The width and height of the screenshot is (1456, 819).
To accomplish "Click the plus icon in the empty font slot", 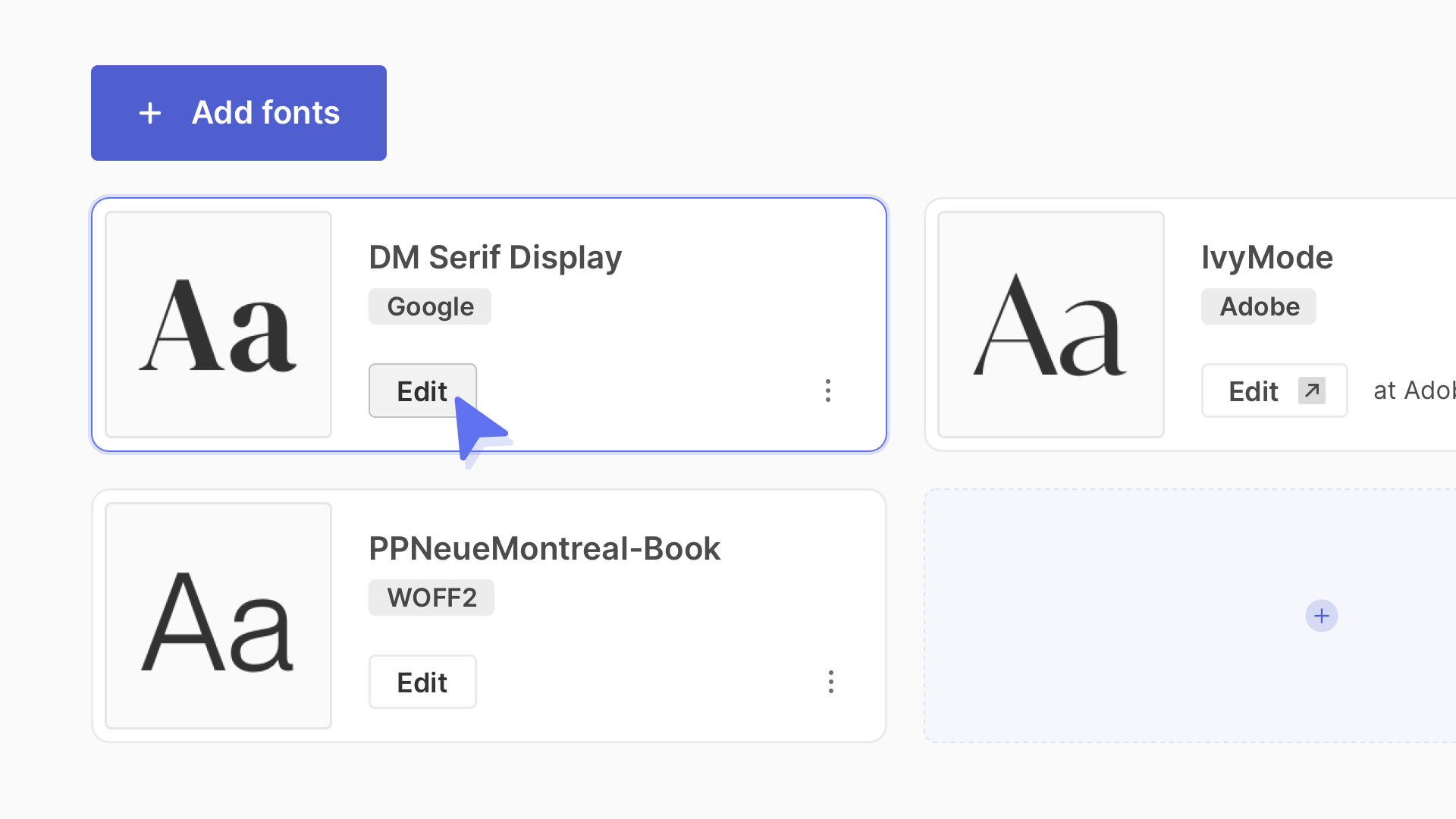I will pyautogui.click(x=1321, y=616).
